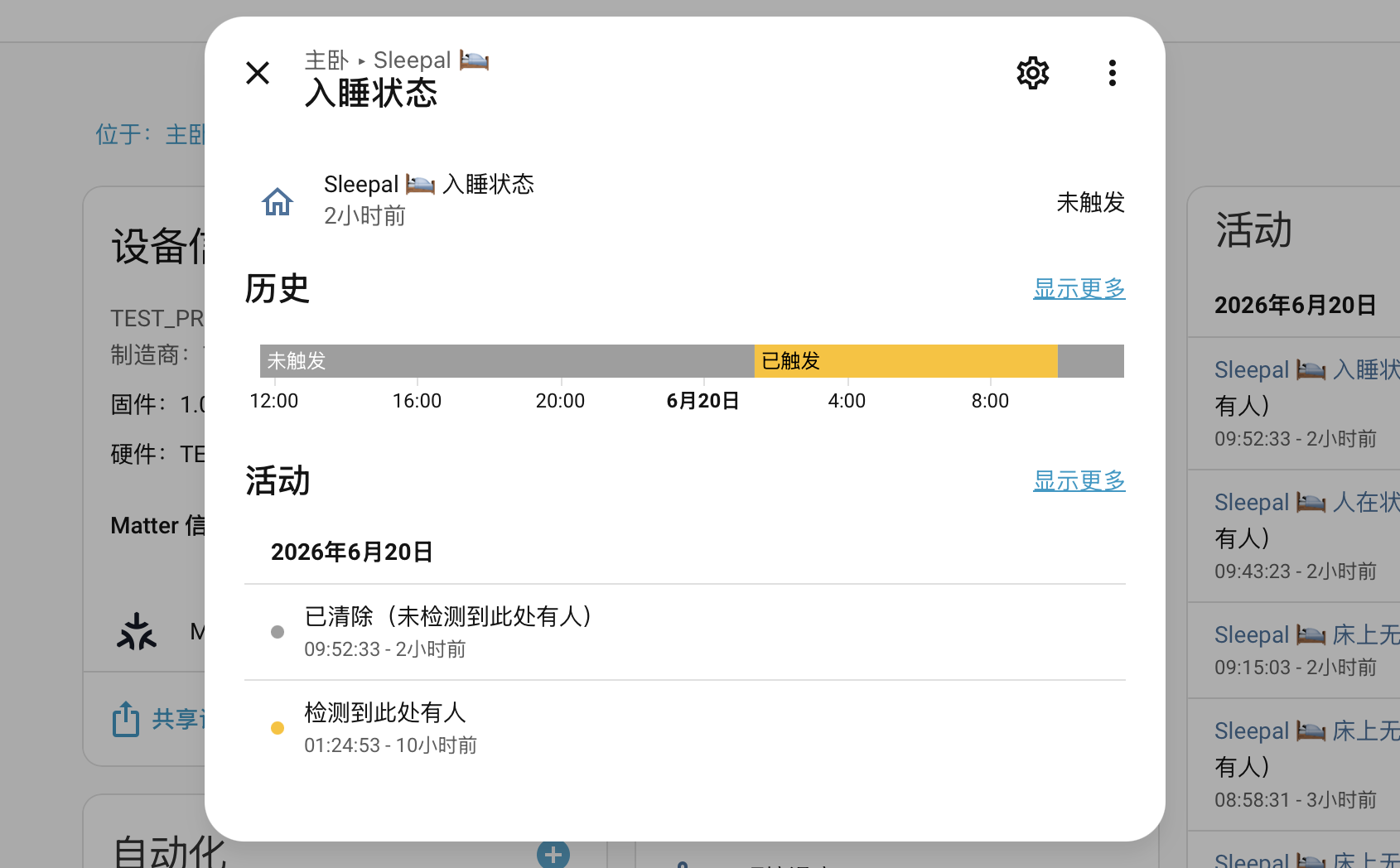
Task: Select the gray 未触发 history bar segment
Action: [507, 361]
